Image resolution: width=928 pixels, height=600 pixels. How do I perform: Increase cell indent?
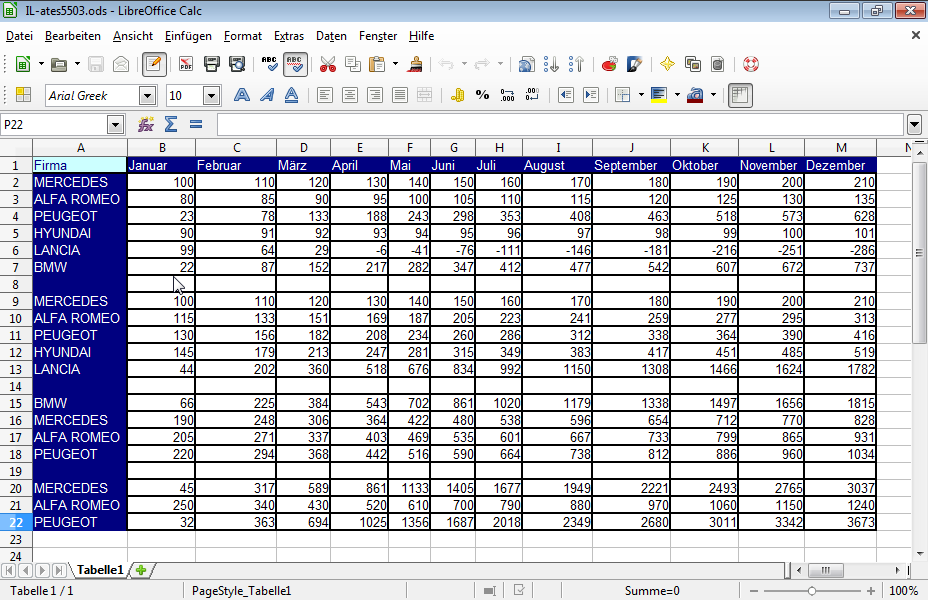tap(591, 95)
